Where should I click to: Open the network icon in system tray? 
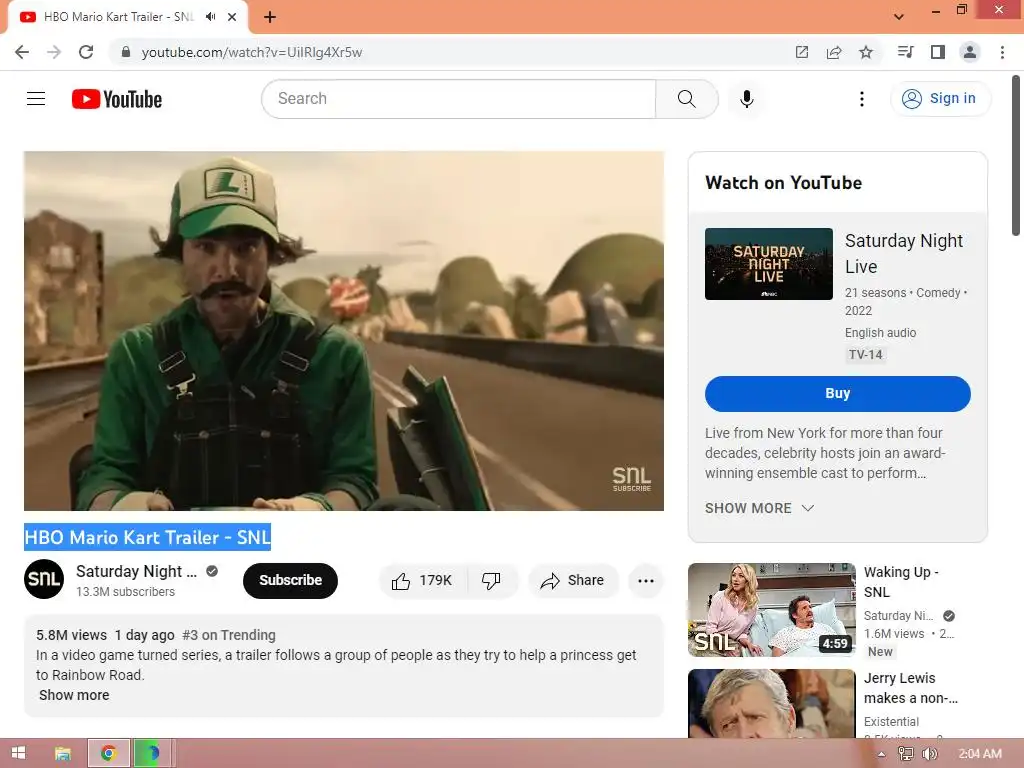[906, 754]
